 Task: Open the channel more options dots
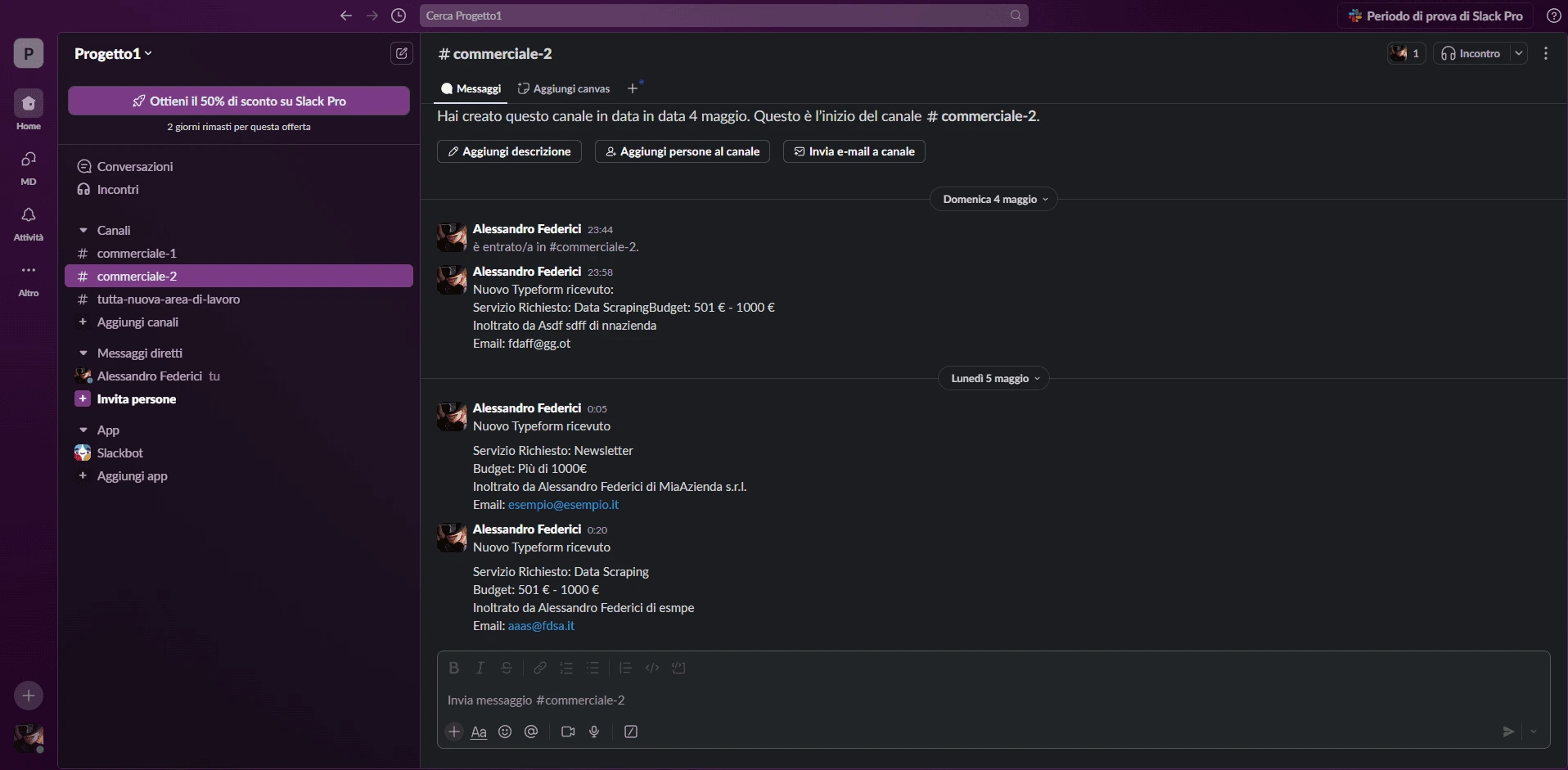pos(1546,54)
